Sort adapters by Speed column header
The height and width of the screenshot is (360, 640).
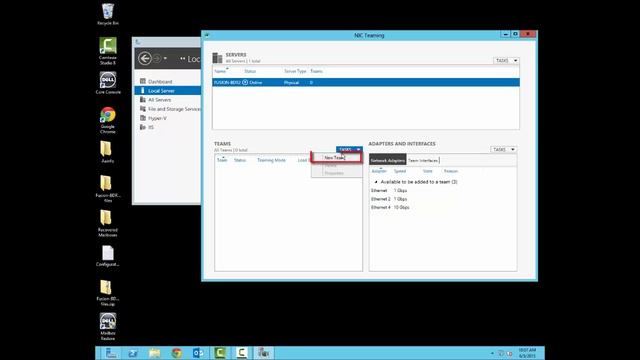point(400,171)
